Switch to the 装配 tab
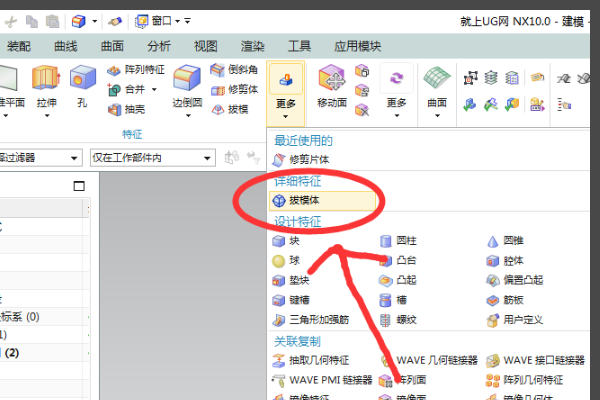 (x=18, y=46)
